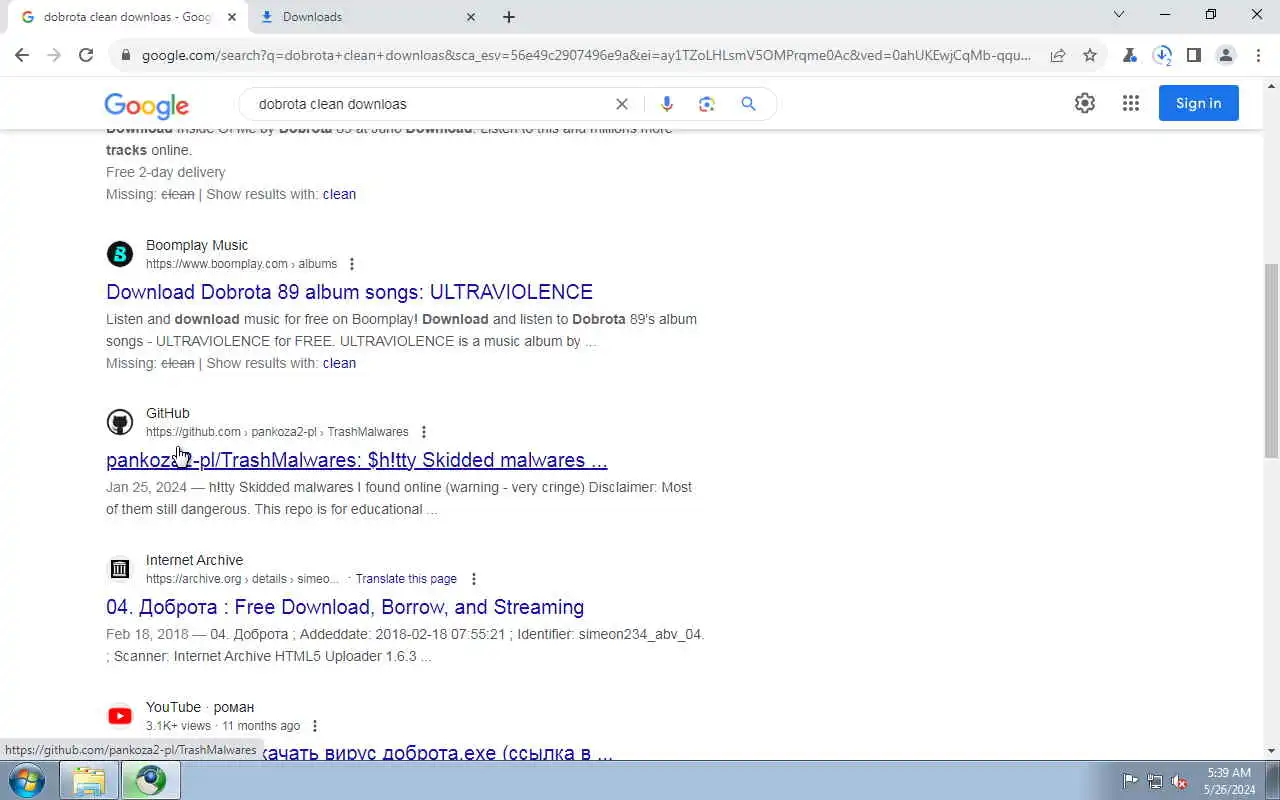Open more options for GitHub result
Screen dimensions: 1280x800
tap(424, 432)
